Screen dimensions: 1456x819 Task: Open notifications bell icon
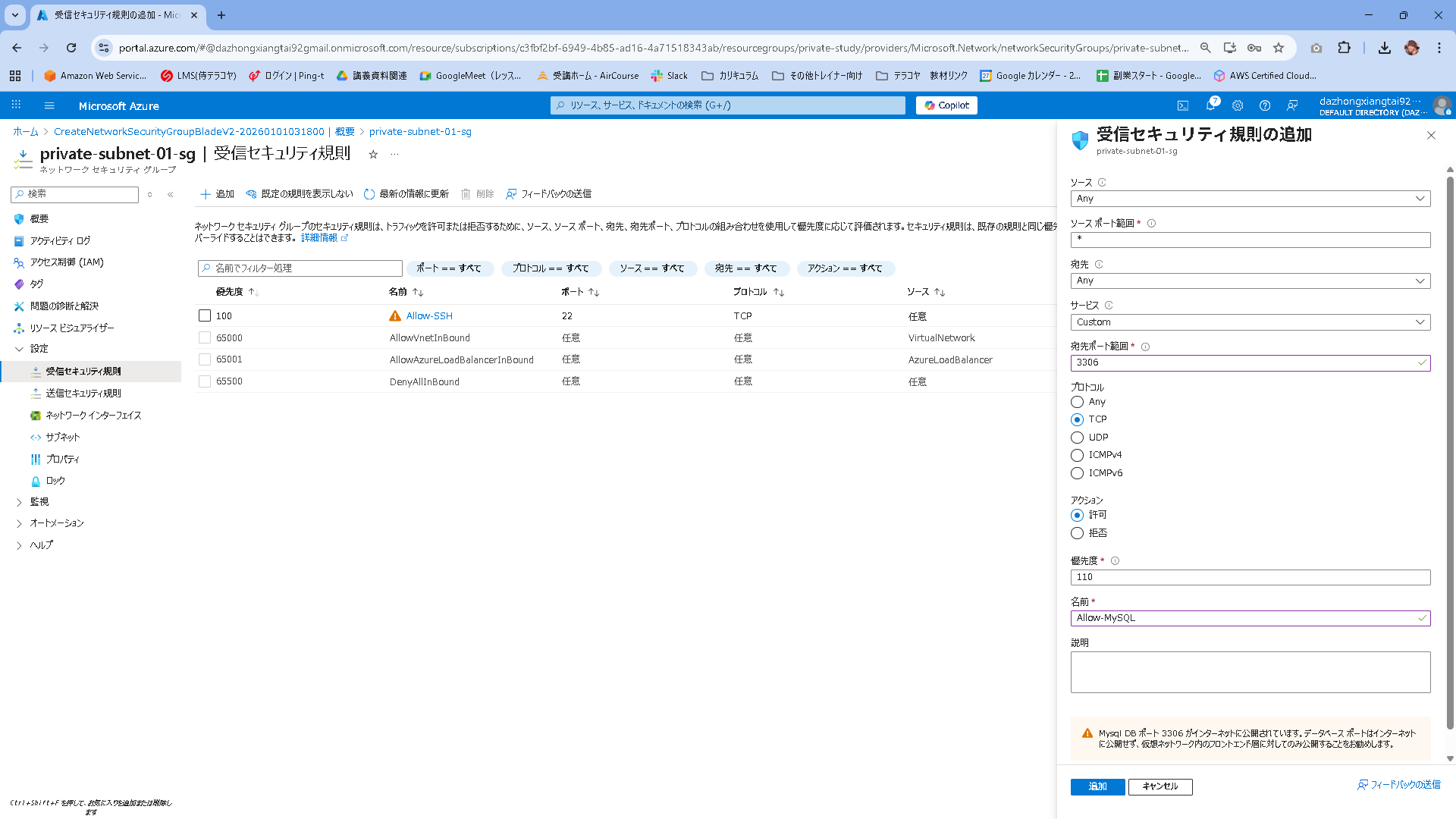click(x=1210, y=105)
